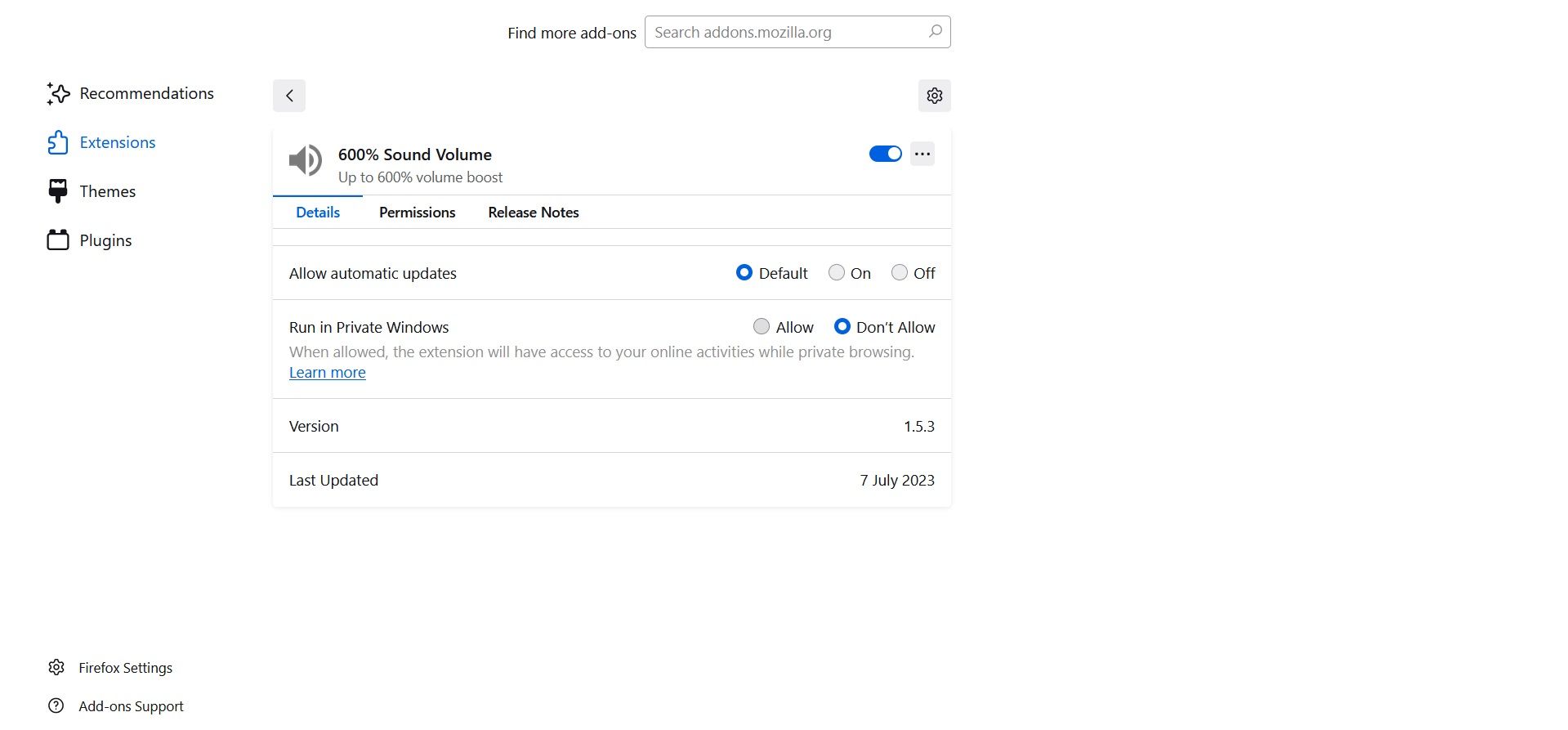Click the date 7 July 2023

pyautogui.click(x=897, y=480)
